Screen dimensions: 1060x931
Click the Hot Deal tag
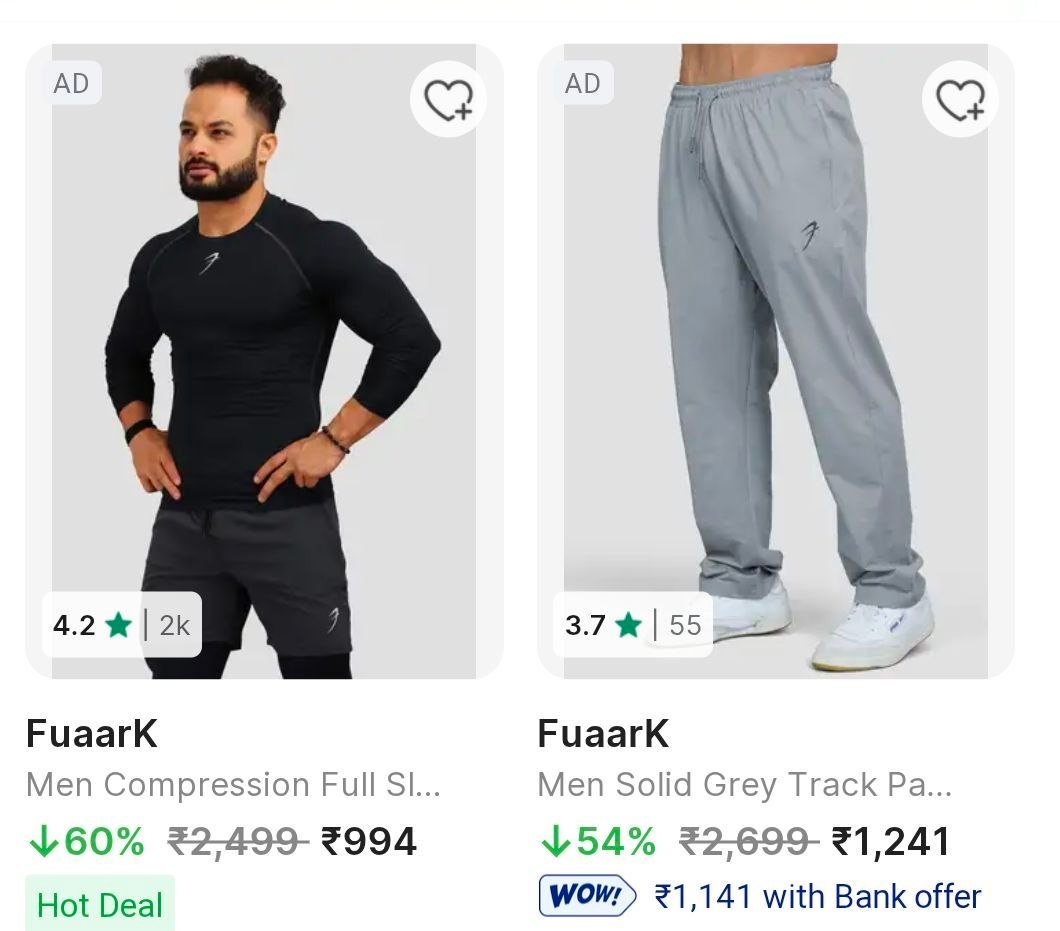tap(99, 905)
